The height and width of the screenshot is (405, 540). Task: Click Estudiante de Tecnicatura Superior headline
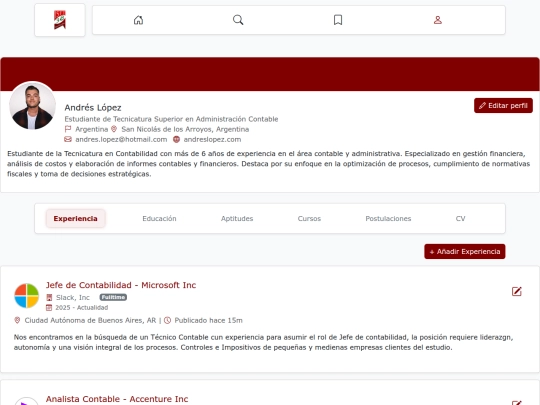pyautogui.click(x=171, y=119)
